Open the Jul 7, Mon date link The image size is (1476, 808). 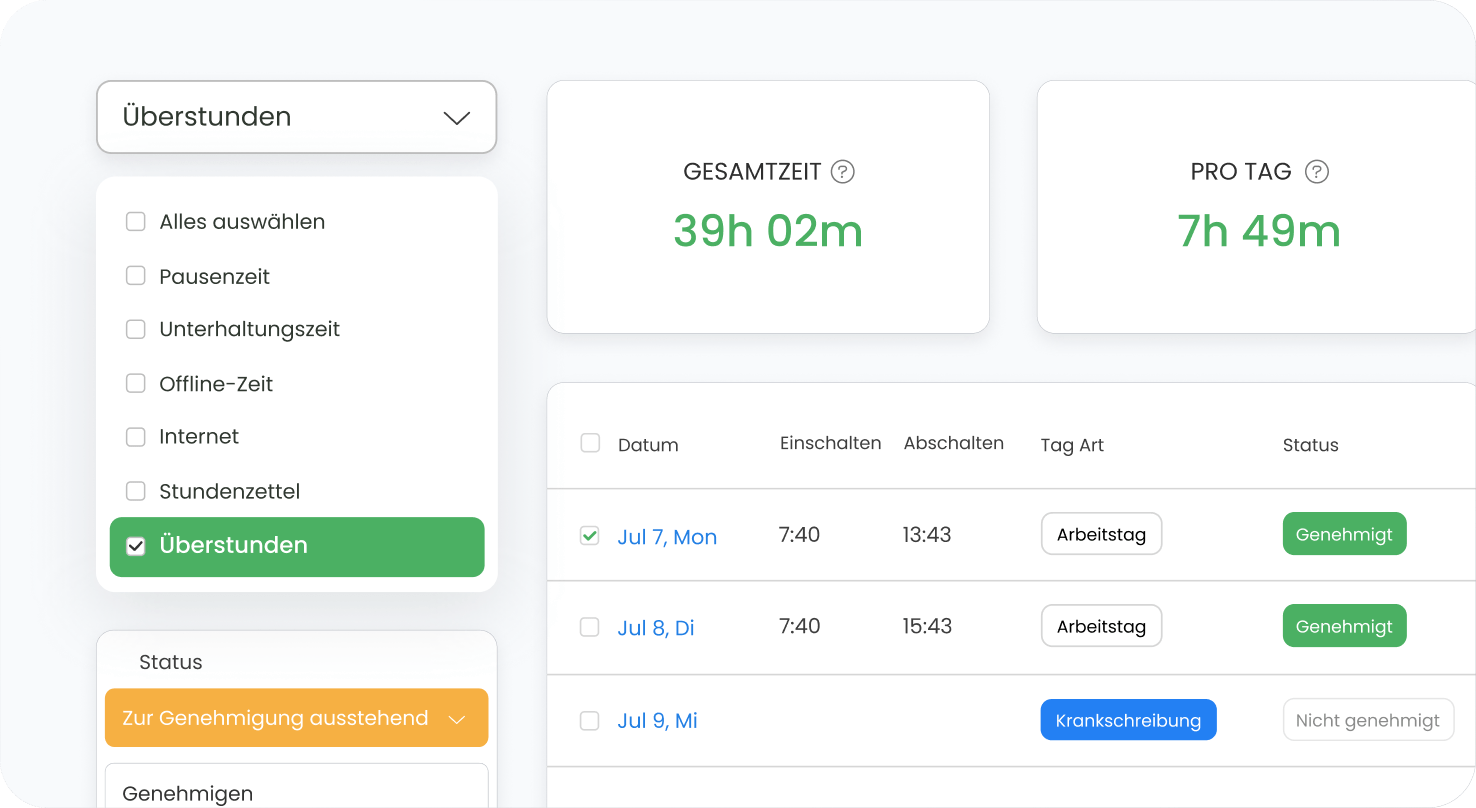[x=667, y=537]
